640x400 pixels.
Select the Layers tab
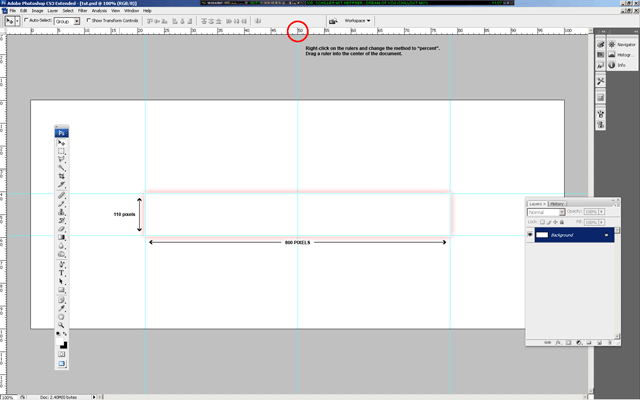click(537, 204)
